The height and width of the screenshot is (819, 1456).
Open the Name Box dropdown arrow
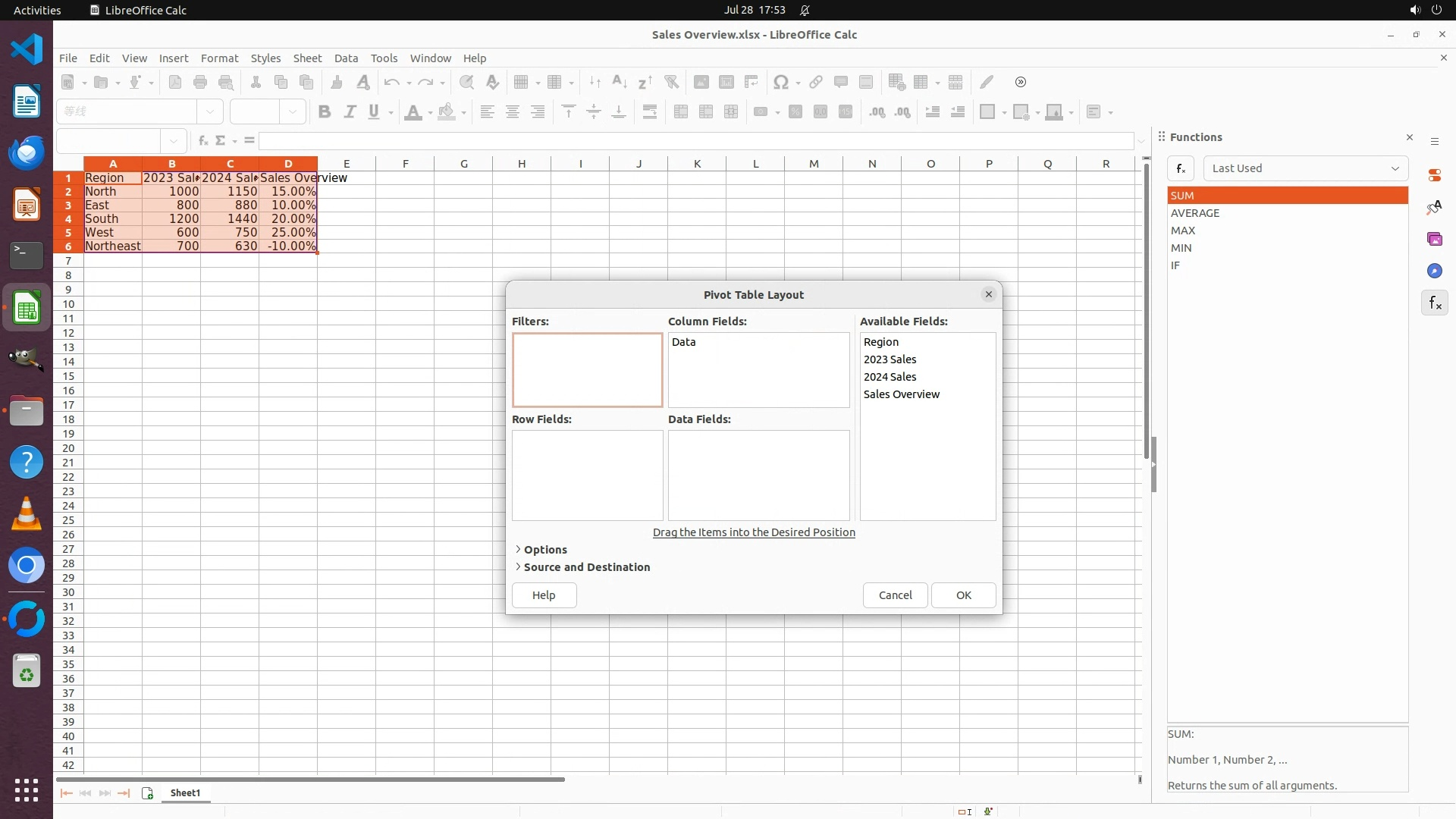pos(174,141)
